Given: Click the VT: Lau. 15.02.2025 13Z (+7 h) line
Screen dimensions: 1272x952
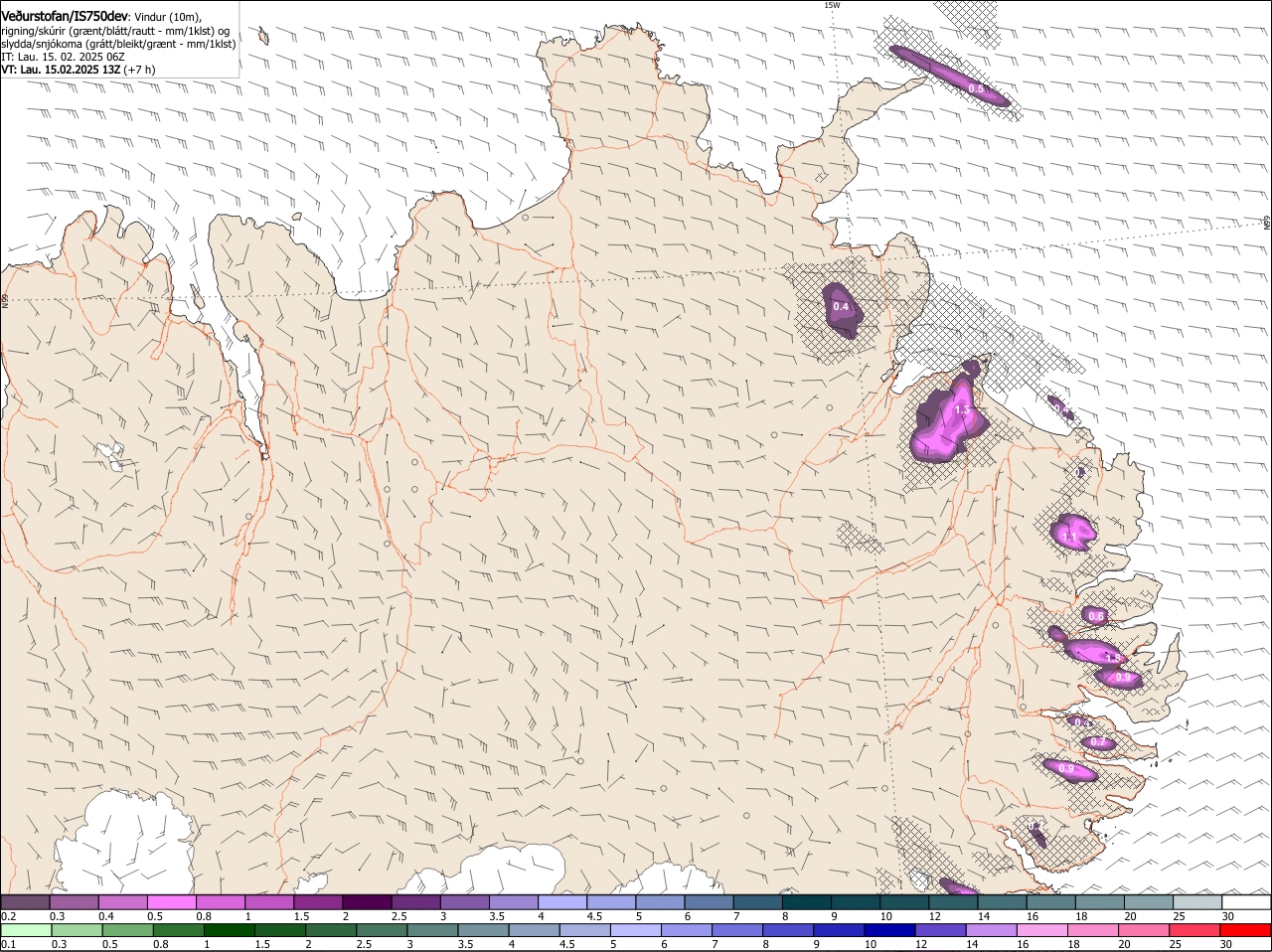Looking at the screenshot, I should (x=78, y=70).
